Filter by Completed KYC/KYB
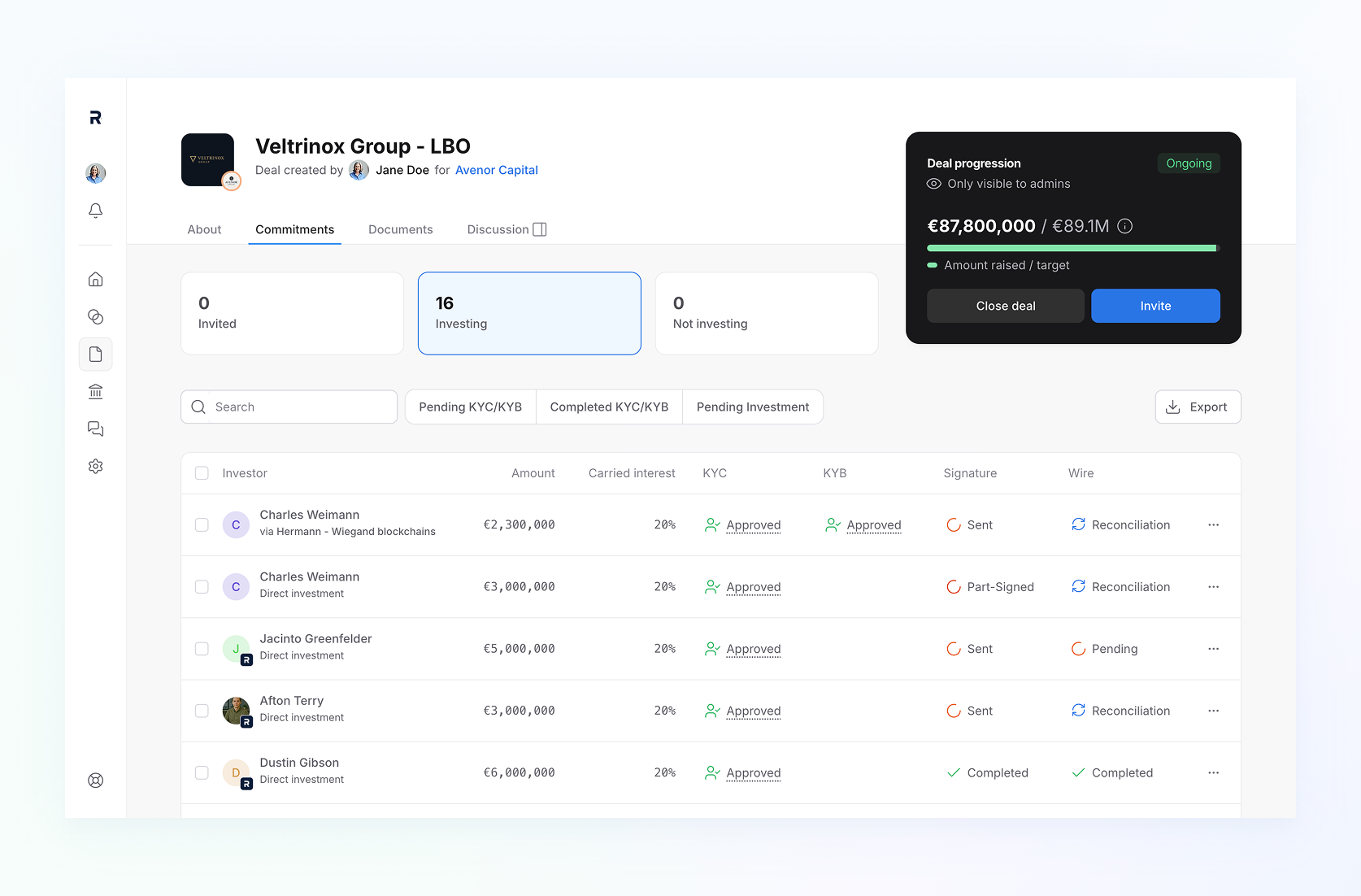This screenshot has height=896, width=1361. coord(609,407)
